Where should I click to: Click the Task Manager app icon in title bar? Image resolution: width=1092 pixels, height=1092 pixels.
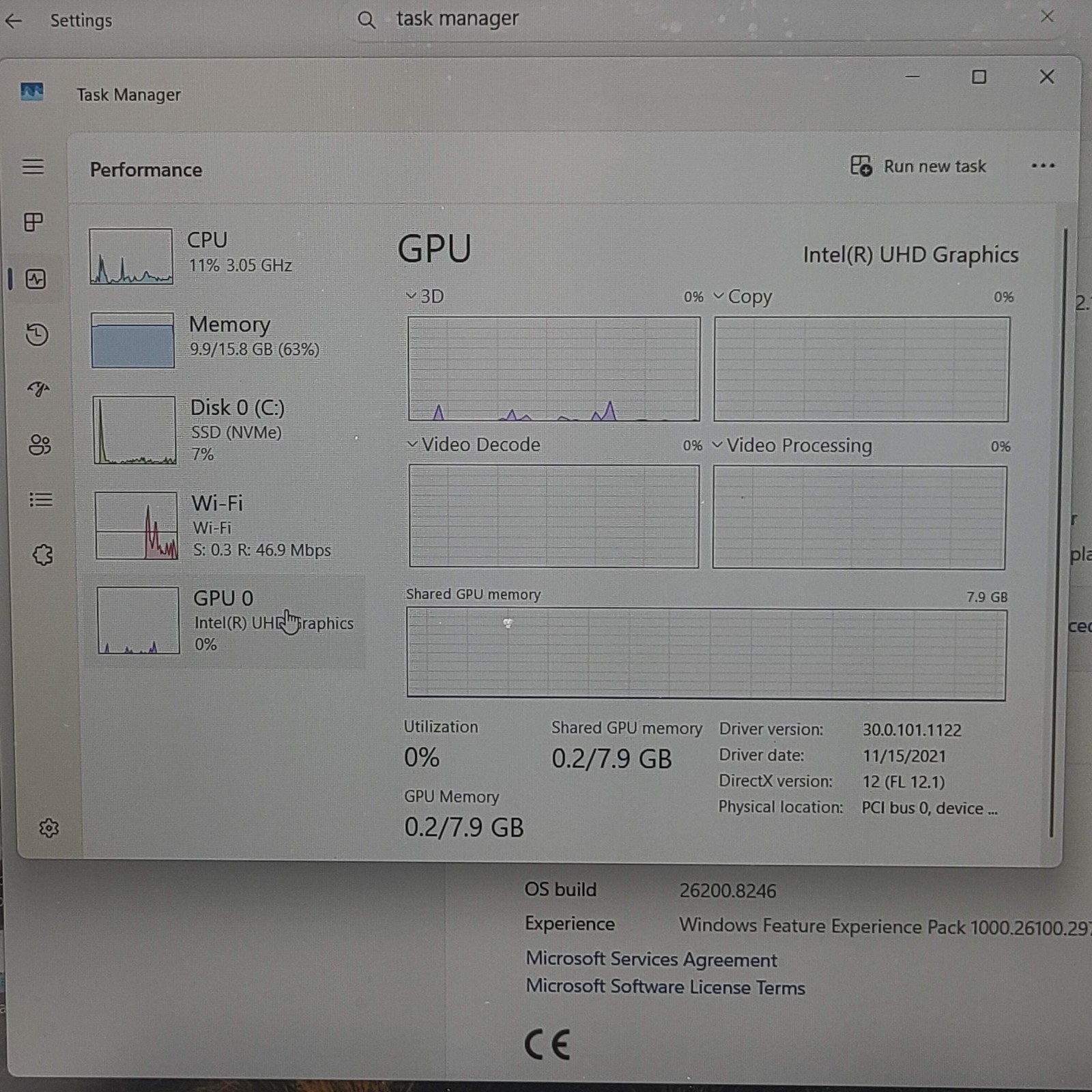tap(32, 91)
